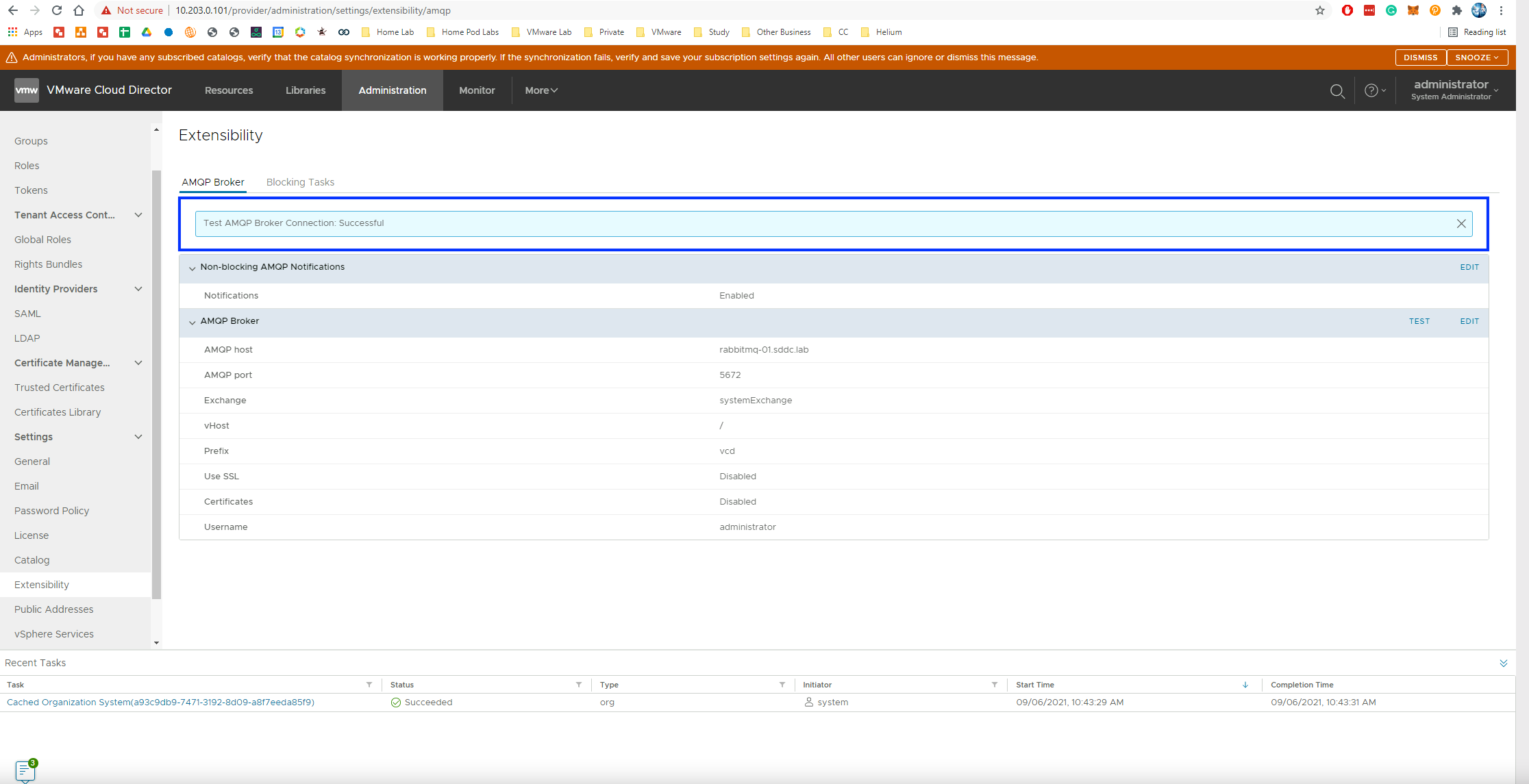This screenshot has width=1529, height=784.
Task: Collapse Identity Providers sidebar group
Action: (x=138, y=289)
